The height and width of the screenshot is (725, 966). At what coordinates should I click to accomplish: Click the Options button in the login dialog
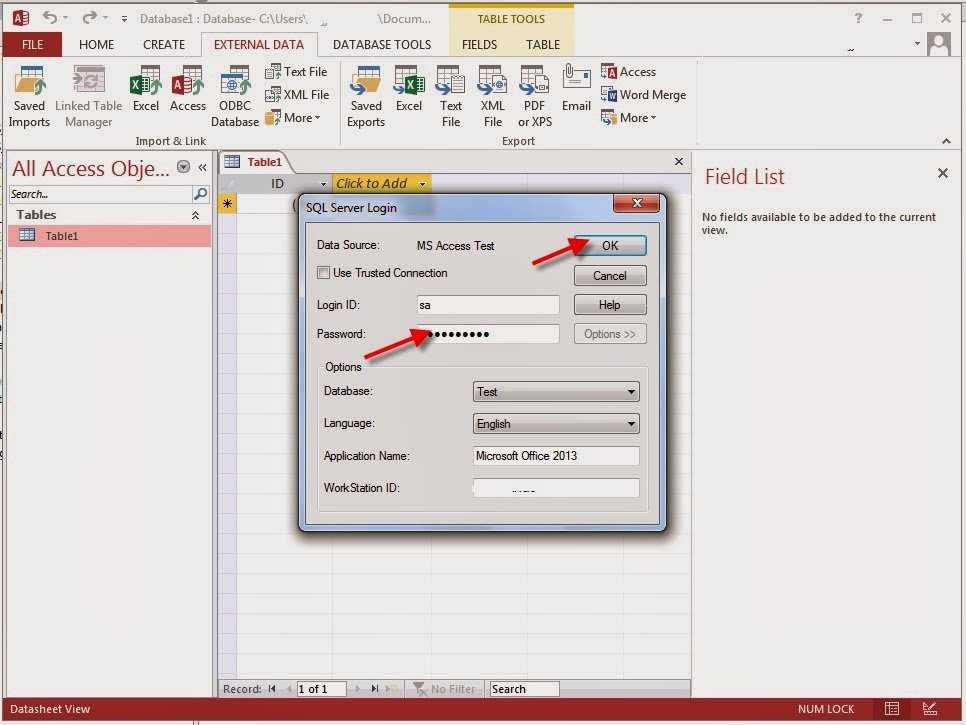coord(610,334)
